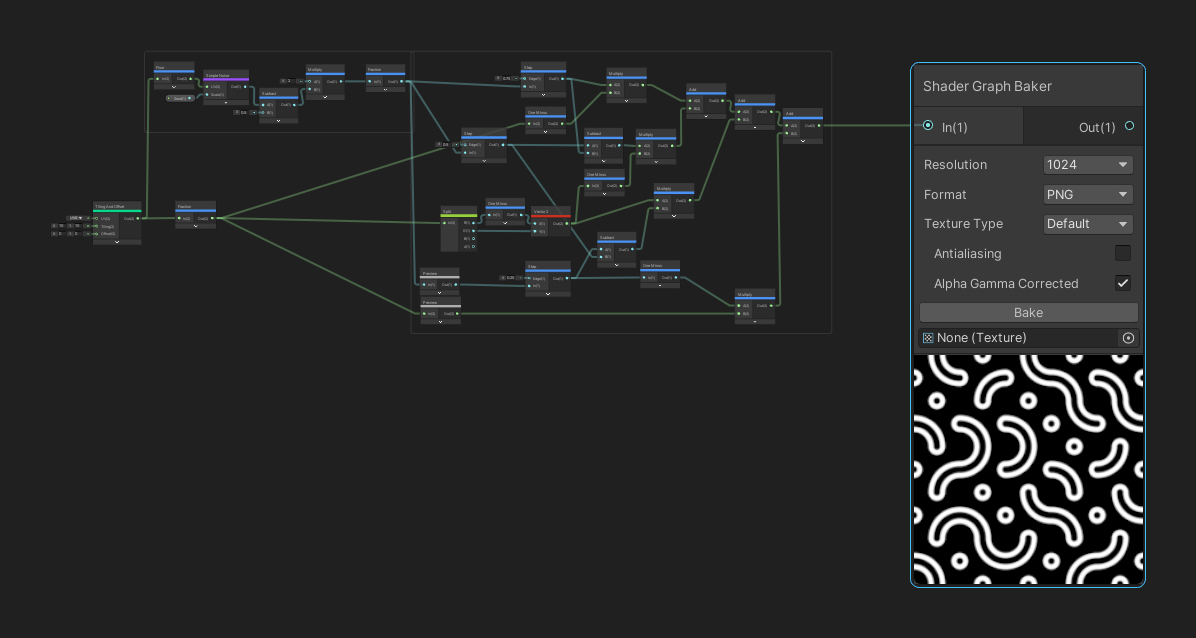Click the Floor node's In(2) input port

[x=158, y=78]
